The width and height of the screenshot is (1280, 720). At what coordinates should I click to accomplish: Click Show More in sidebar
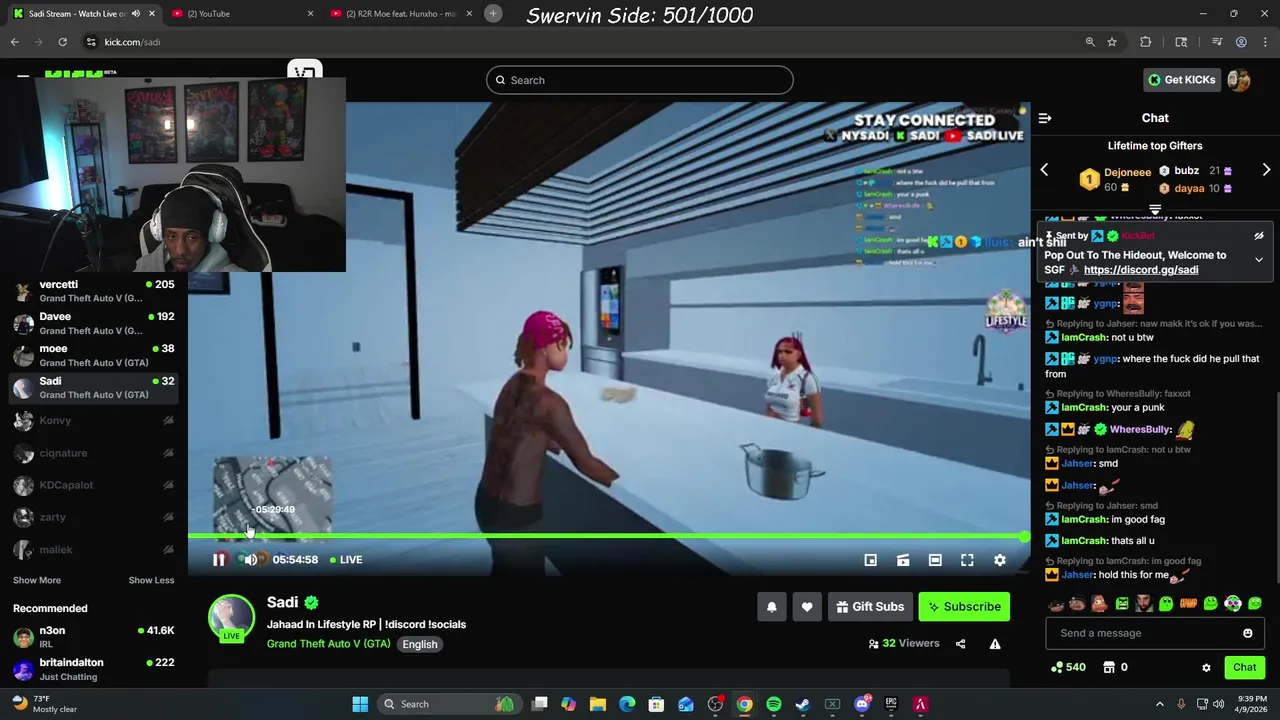[x=37, y=580]
